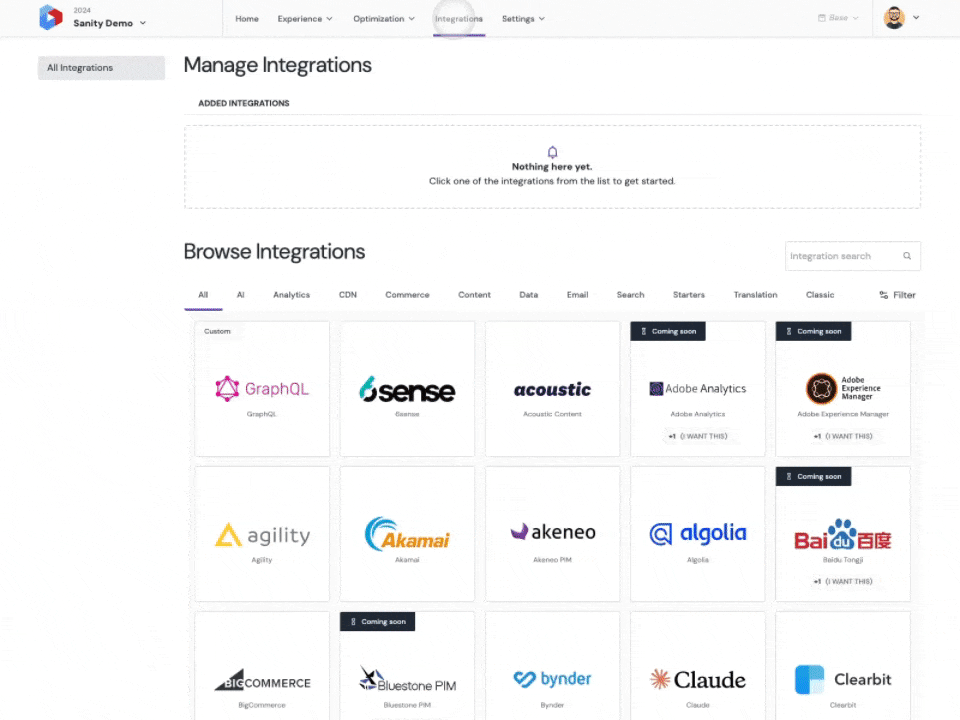Open the BigCommerce integration card

[262, 666]
